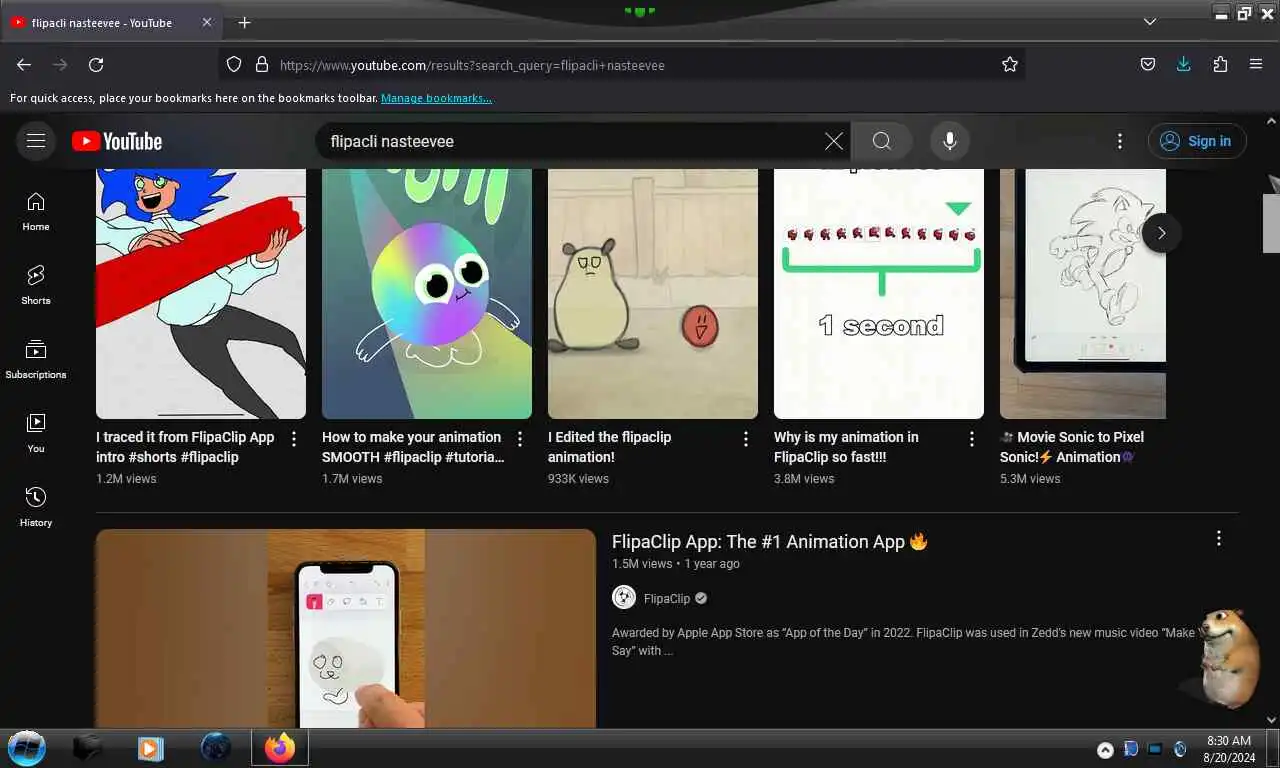
Task: Open Shorts in the sidebar
Action: [36, 285]
